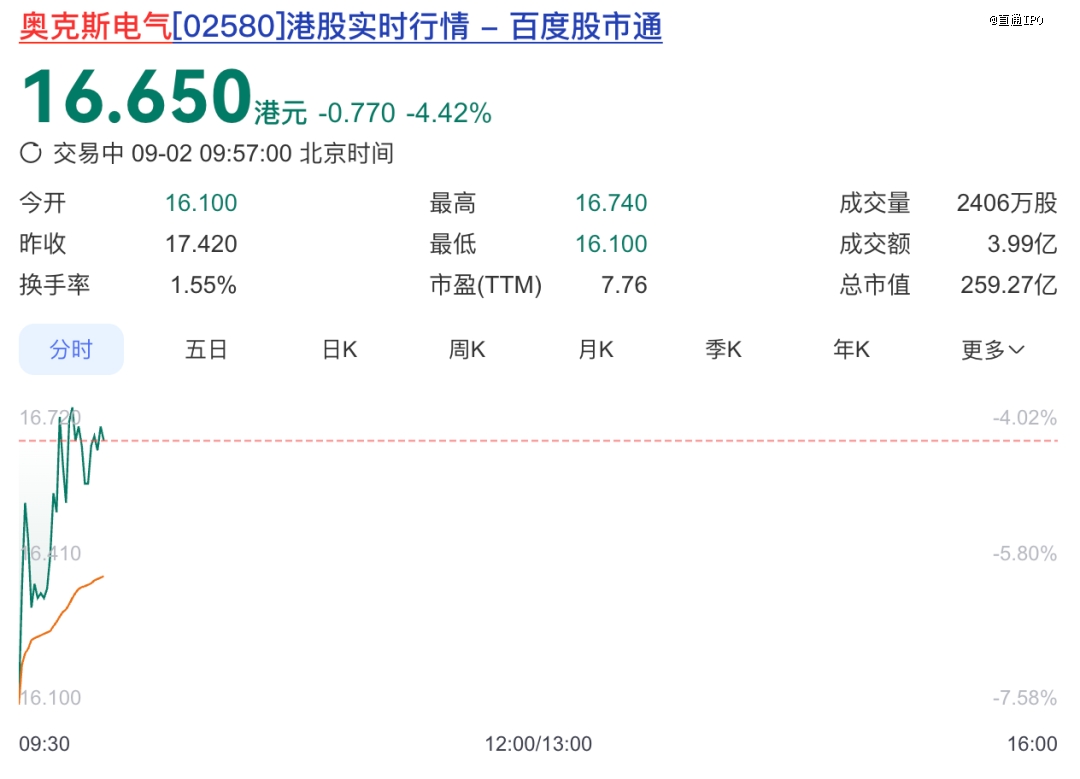Open the 月K chart tab
The image size is (1080, 779).
596,349
